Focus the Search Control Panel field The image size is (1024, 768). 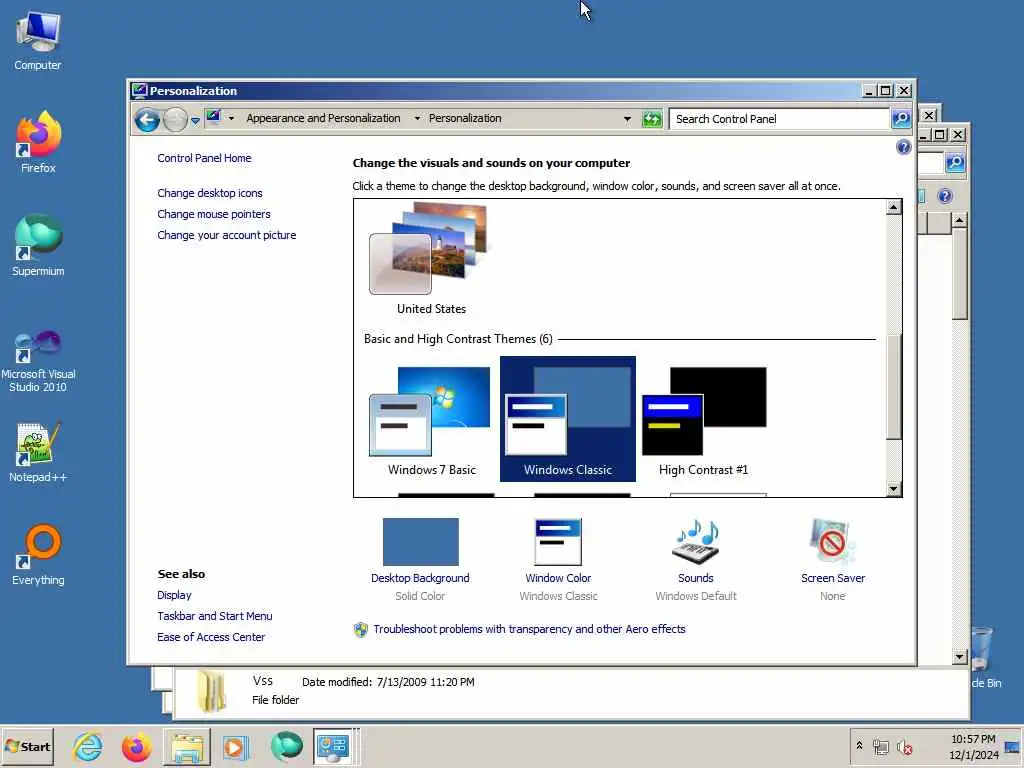coord(778,119)
